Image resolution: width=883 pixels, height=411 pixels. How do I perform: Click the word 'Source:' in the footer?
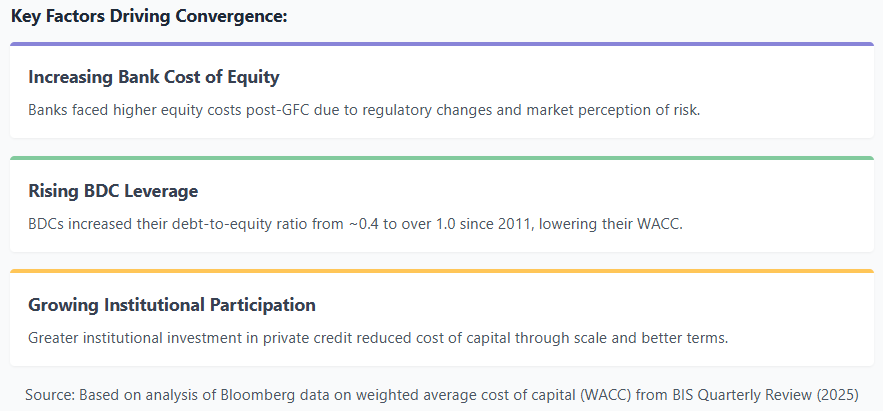(52, 394)
